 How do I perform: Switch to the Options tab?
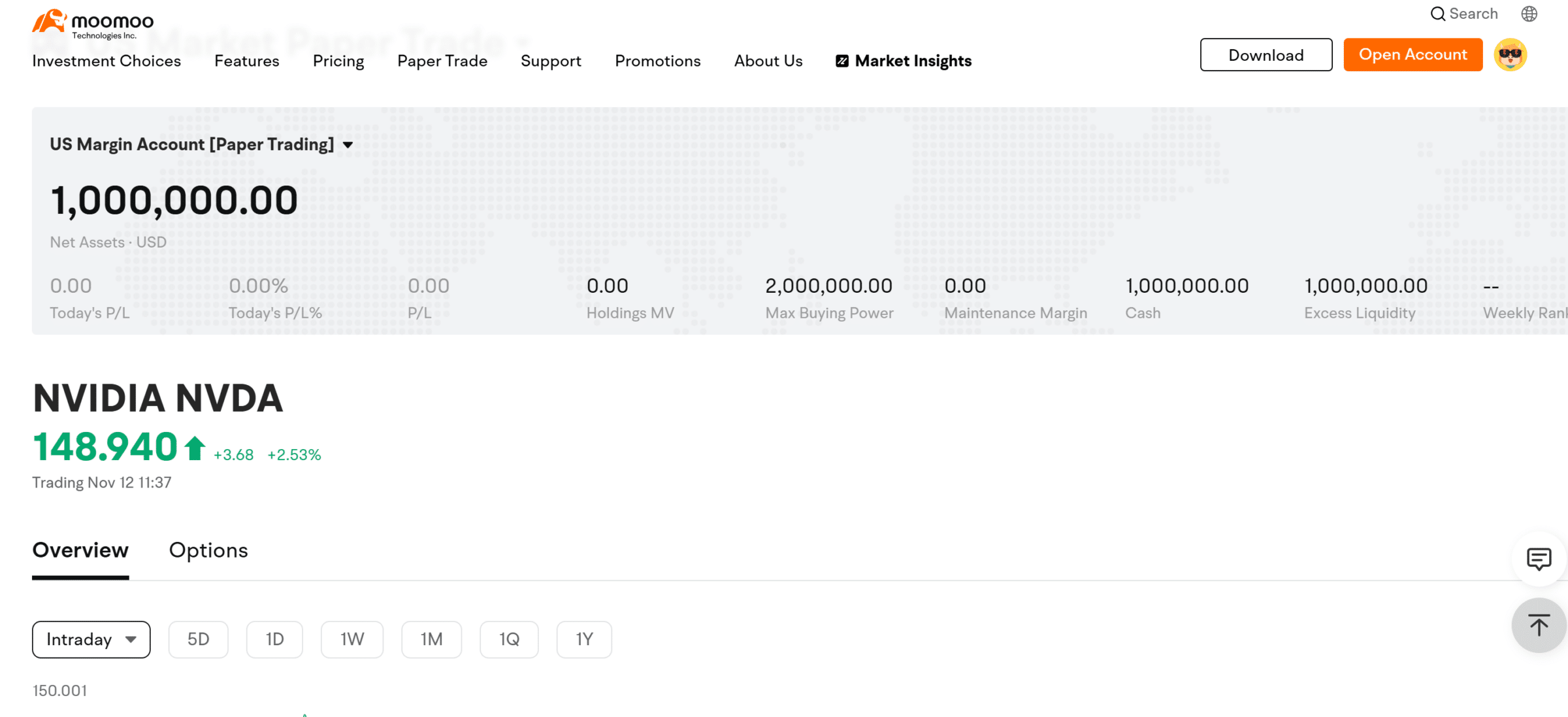pos(208,550)
